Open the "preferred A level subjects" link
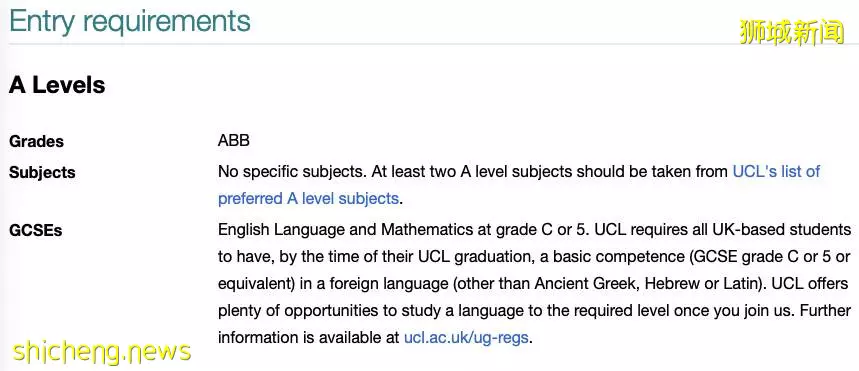Viewport: 859px width, 371px height. click(x=308, y=198)
